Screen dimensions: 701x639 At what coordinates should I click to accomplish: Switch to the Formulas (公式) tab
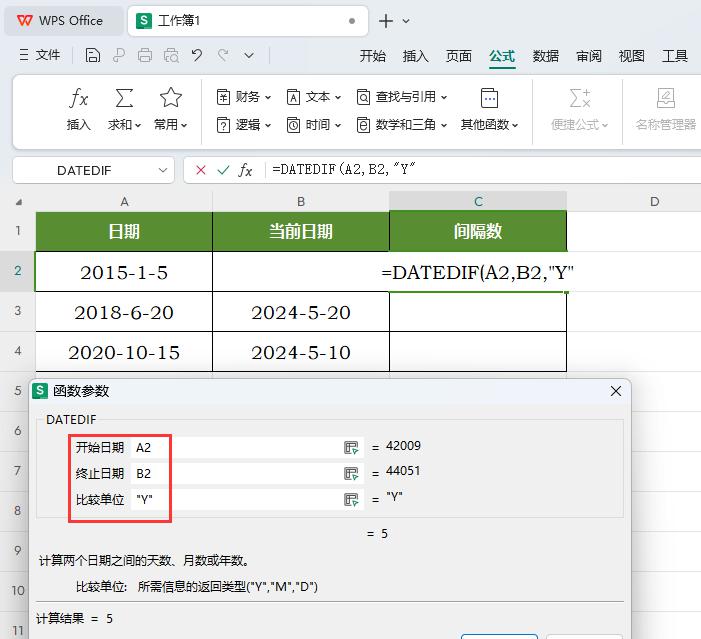502,56
